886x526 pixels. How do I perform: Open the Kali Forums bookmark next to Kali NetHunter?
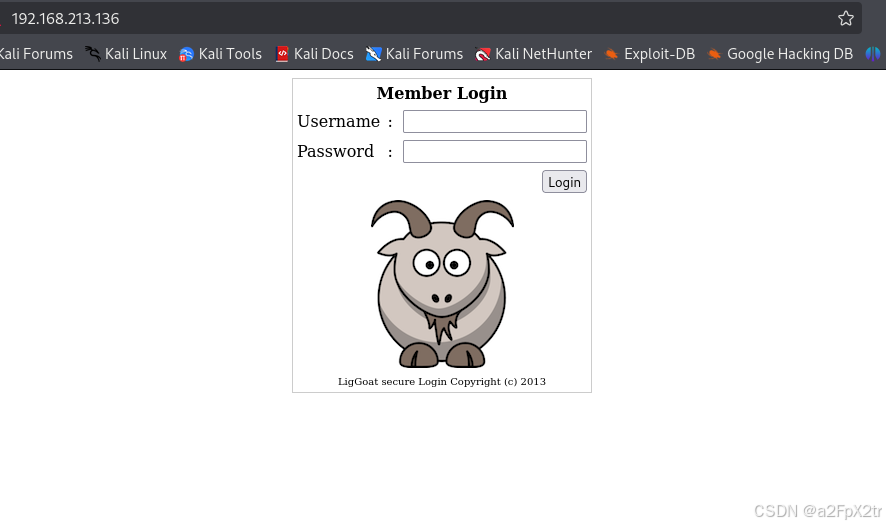point(414,54)
